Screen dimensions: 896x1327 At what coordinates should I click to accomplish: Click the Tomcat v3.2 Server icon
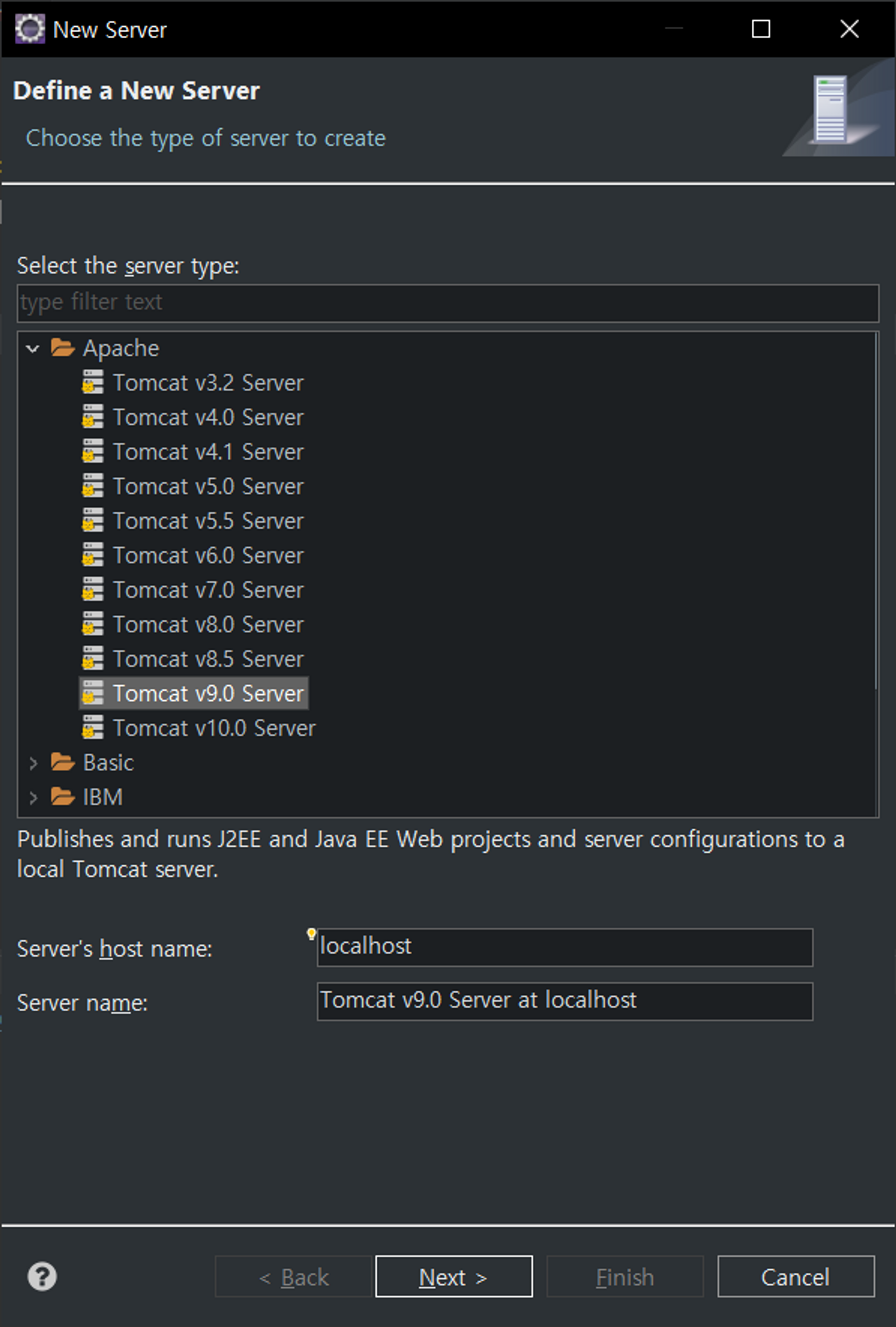click(92, 382)
